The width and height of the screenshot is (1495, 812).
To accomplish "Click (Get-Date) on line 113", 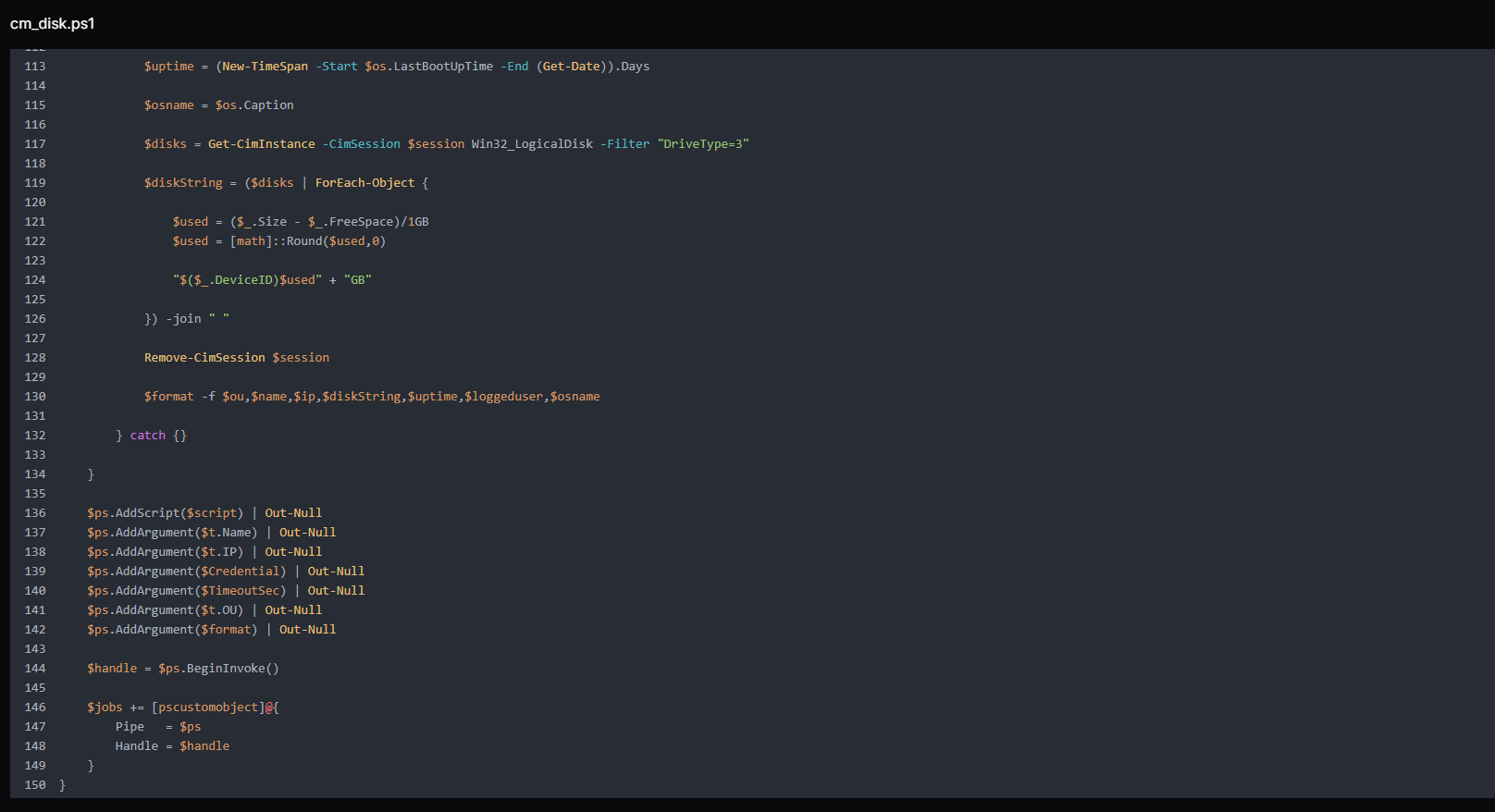I will coord(572,67).
